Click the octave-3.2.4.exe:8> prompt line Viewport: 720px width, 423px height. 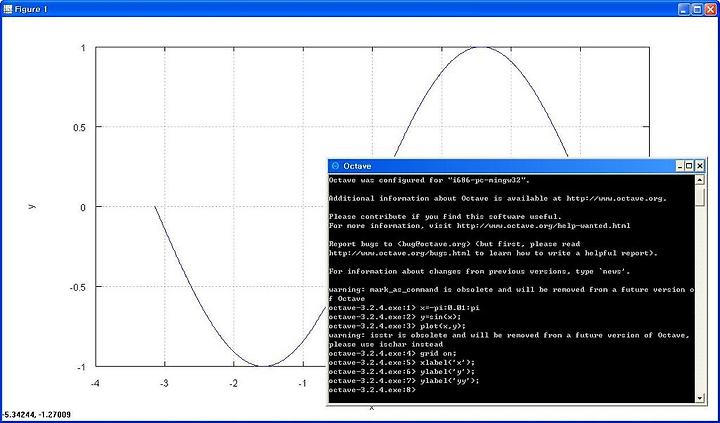click(372, 389)
